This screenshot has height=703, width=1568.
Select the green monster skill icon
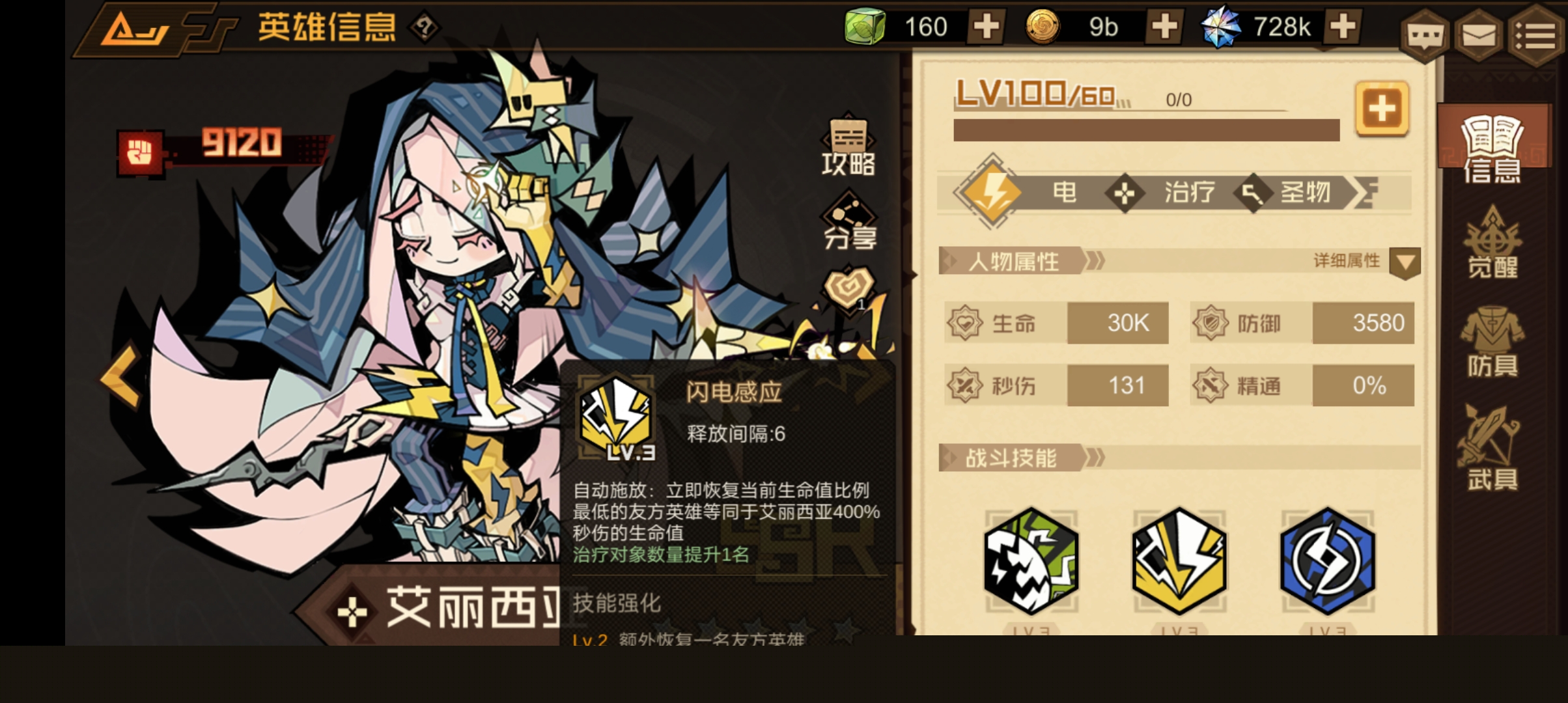click(x=1031, y=562)
